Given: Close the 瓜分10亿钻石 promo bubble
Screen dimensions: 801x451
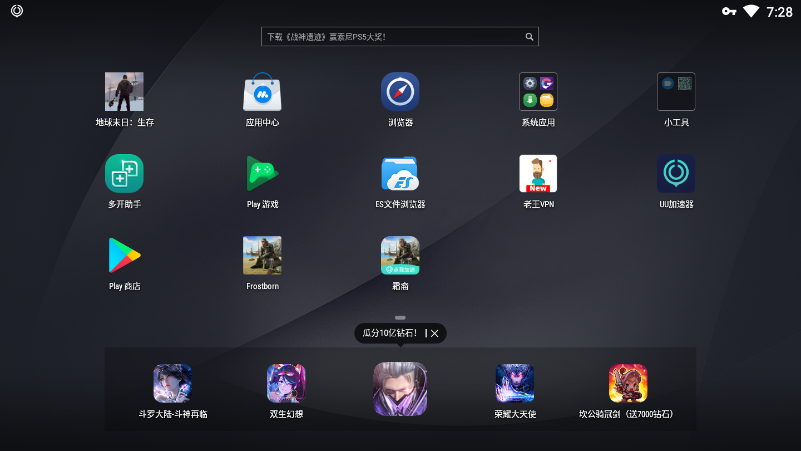Looking at the screenshot, I should coord(435,333).
